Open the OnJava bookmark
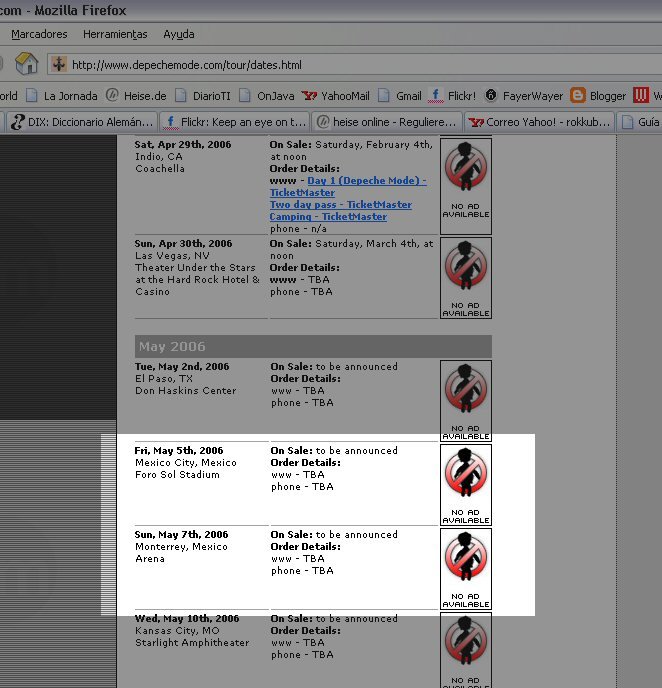This screenshot has width=662, height=688. pos(267,96)
